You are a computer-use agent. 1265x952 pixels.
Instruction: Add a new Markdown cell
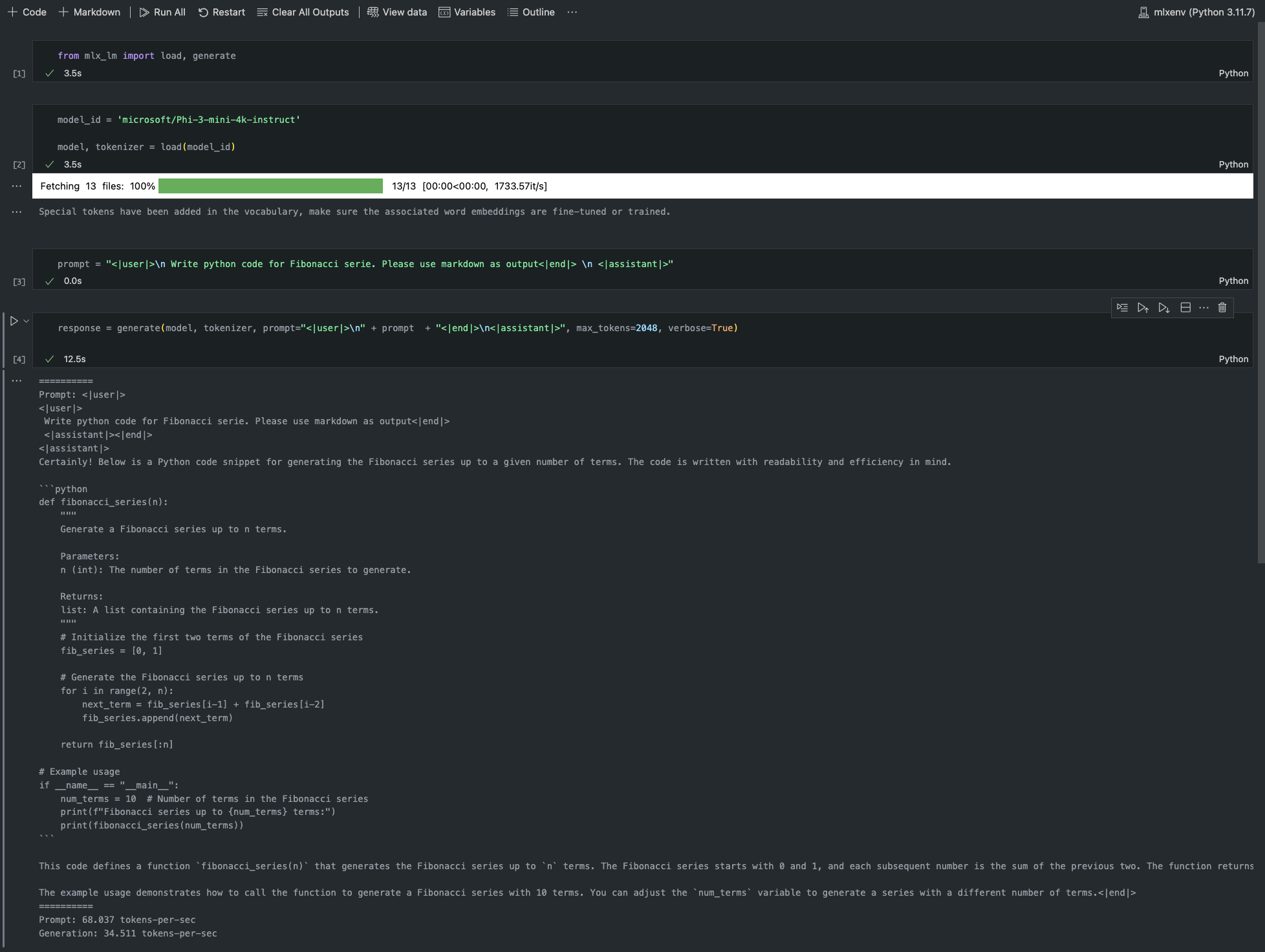(x=89, y=12)
